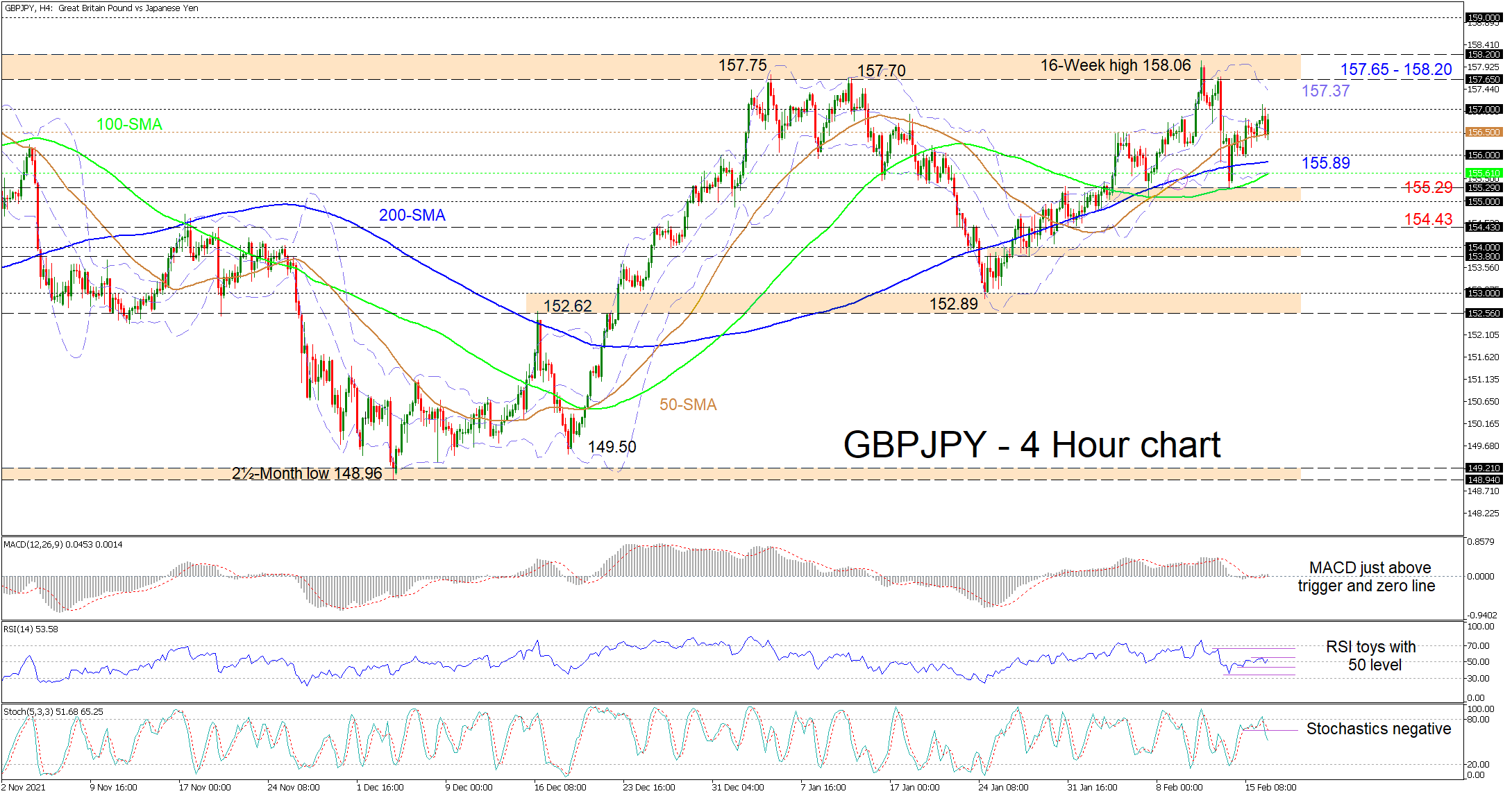Click the 50-SMA orange label

(687, 405)
